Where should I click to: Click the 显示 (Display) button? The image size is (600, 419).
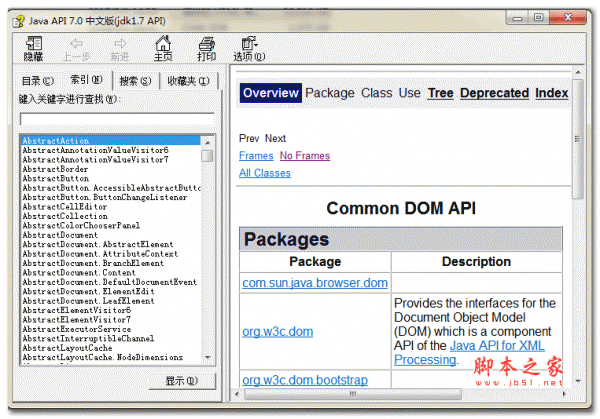coord(181,381)
